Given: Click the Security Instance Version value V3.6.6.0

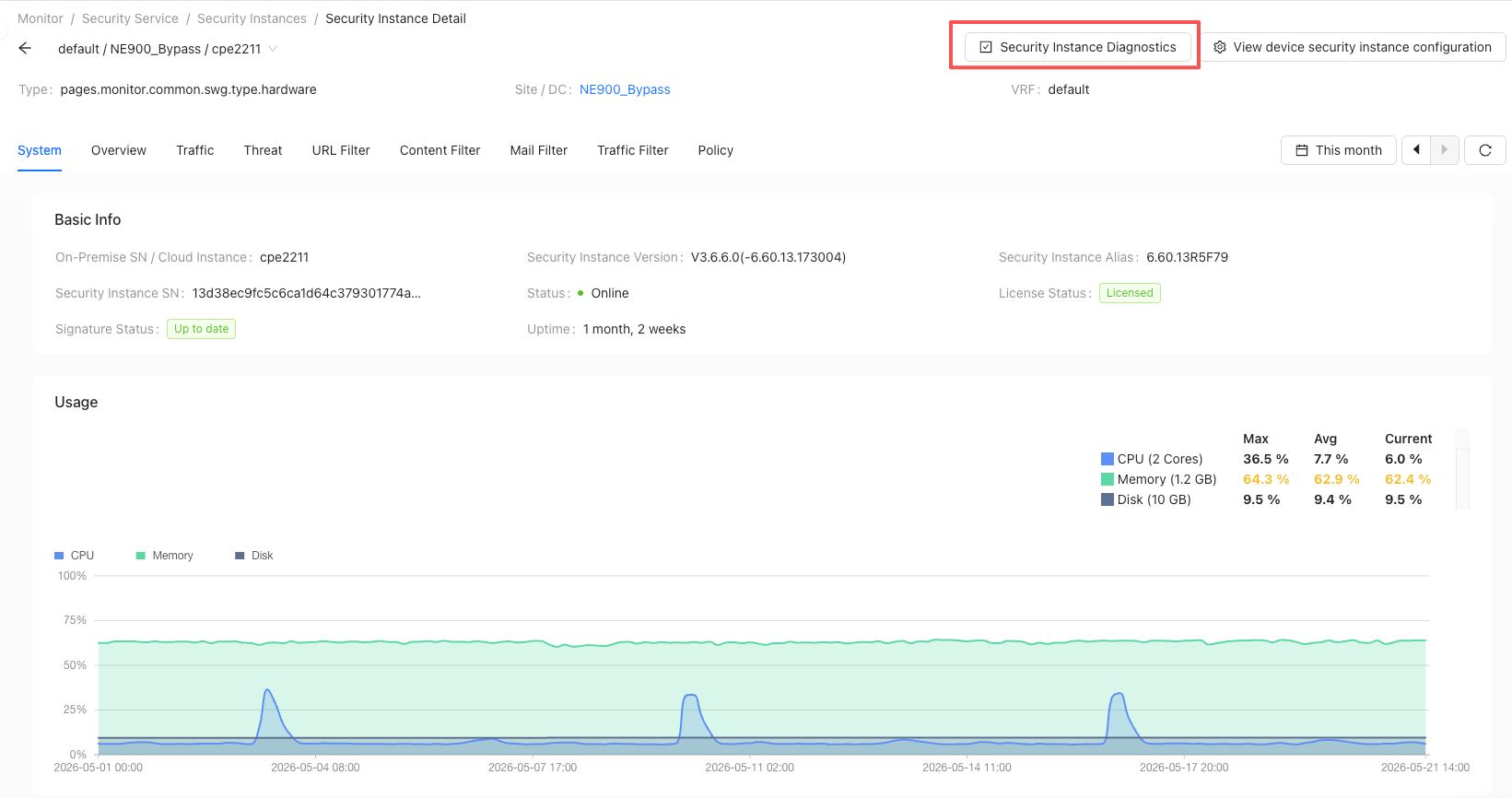Looking at the screenshot, I should 768,257.
